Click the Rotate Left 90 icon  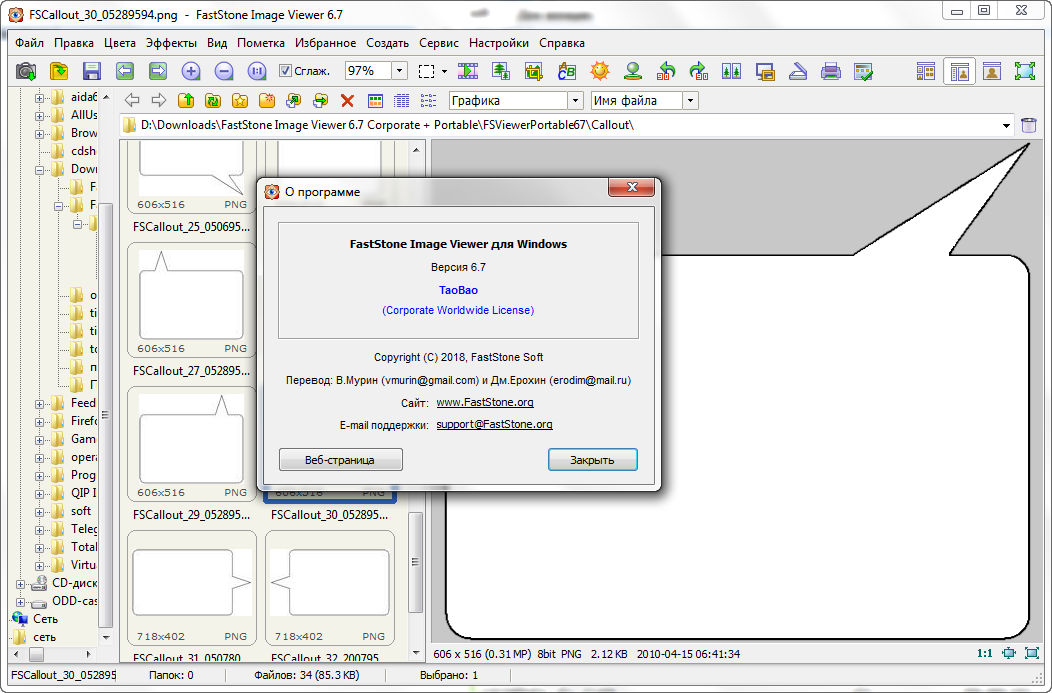pyautogui.click(x=666, y=71)
